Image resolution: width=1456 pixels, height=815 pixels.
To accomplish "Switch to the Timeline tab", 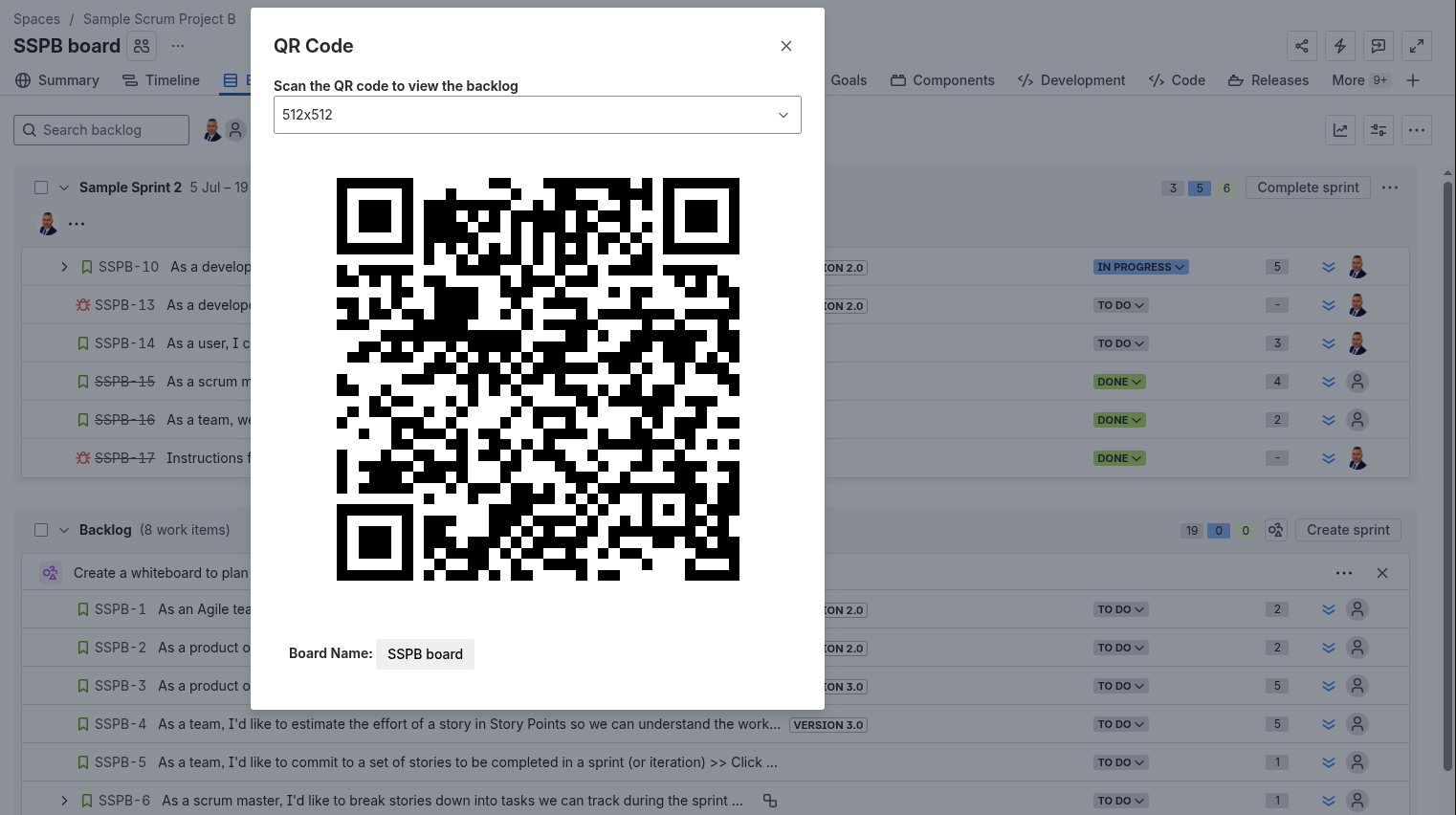I will [x=161, y=80].
